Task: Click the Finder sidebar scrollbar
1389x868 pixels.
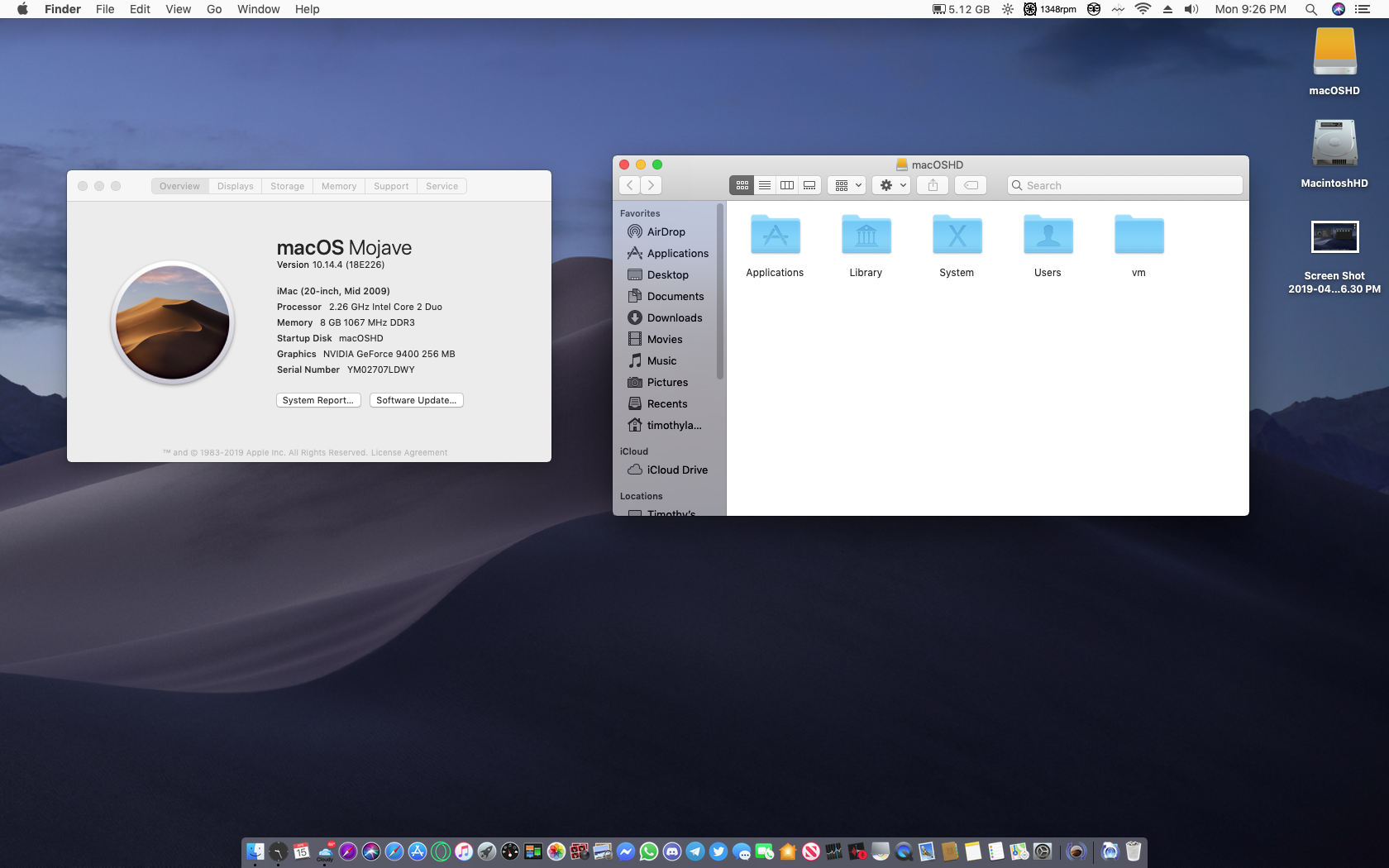Action: click(x=720, y=292)
